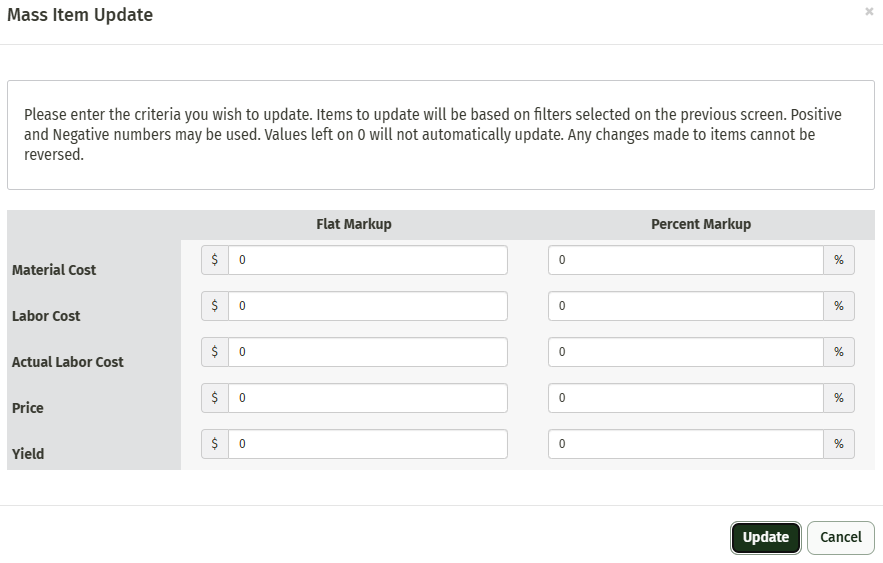Click the percent sign in Actual Labor Cost row
The height and width of the screenshot is (563, 883).
839,352
